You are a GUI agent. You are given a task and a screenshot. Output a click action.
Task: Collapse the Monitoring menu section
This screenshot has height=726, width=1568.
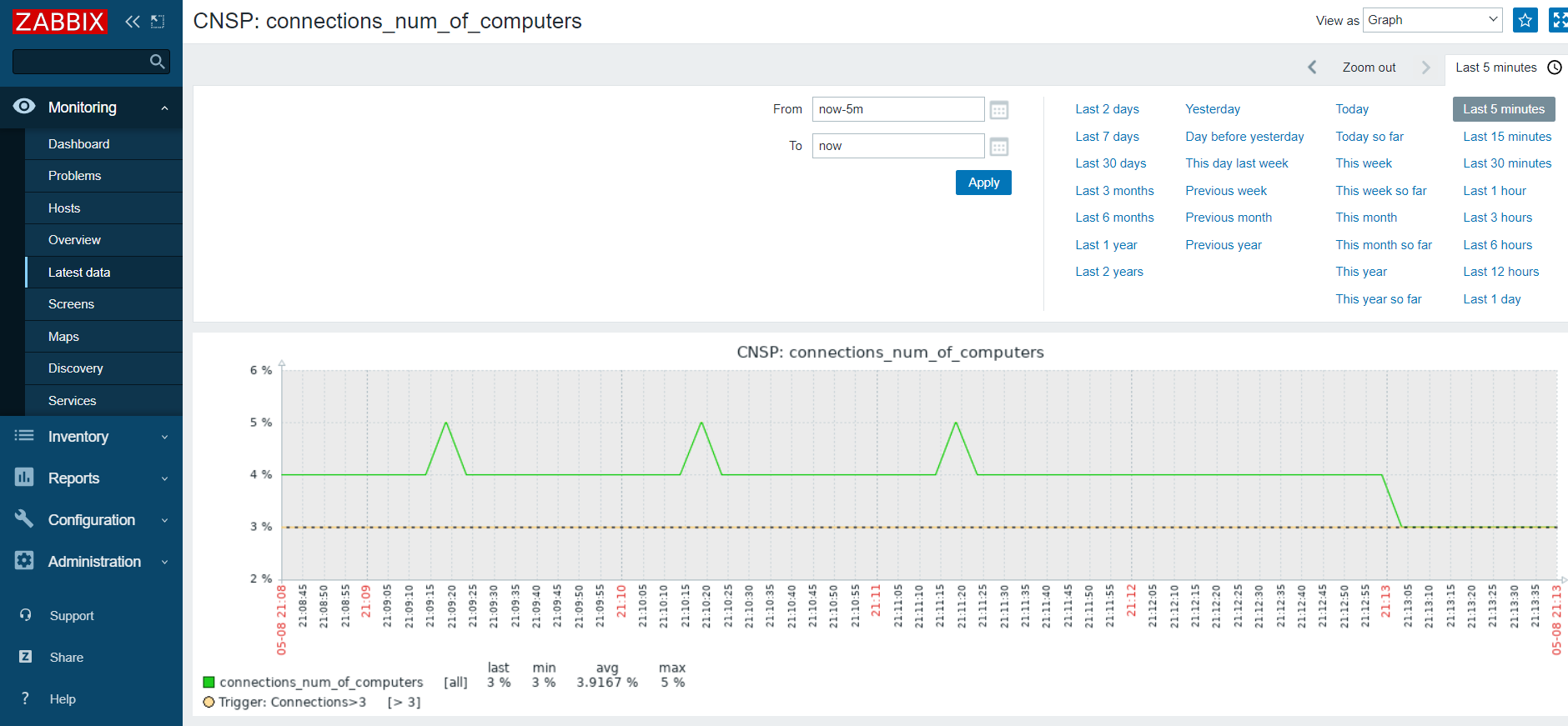coord(91,108)
